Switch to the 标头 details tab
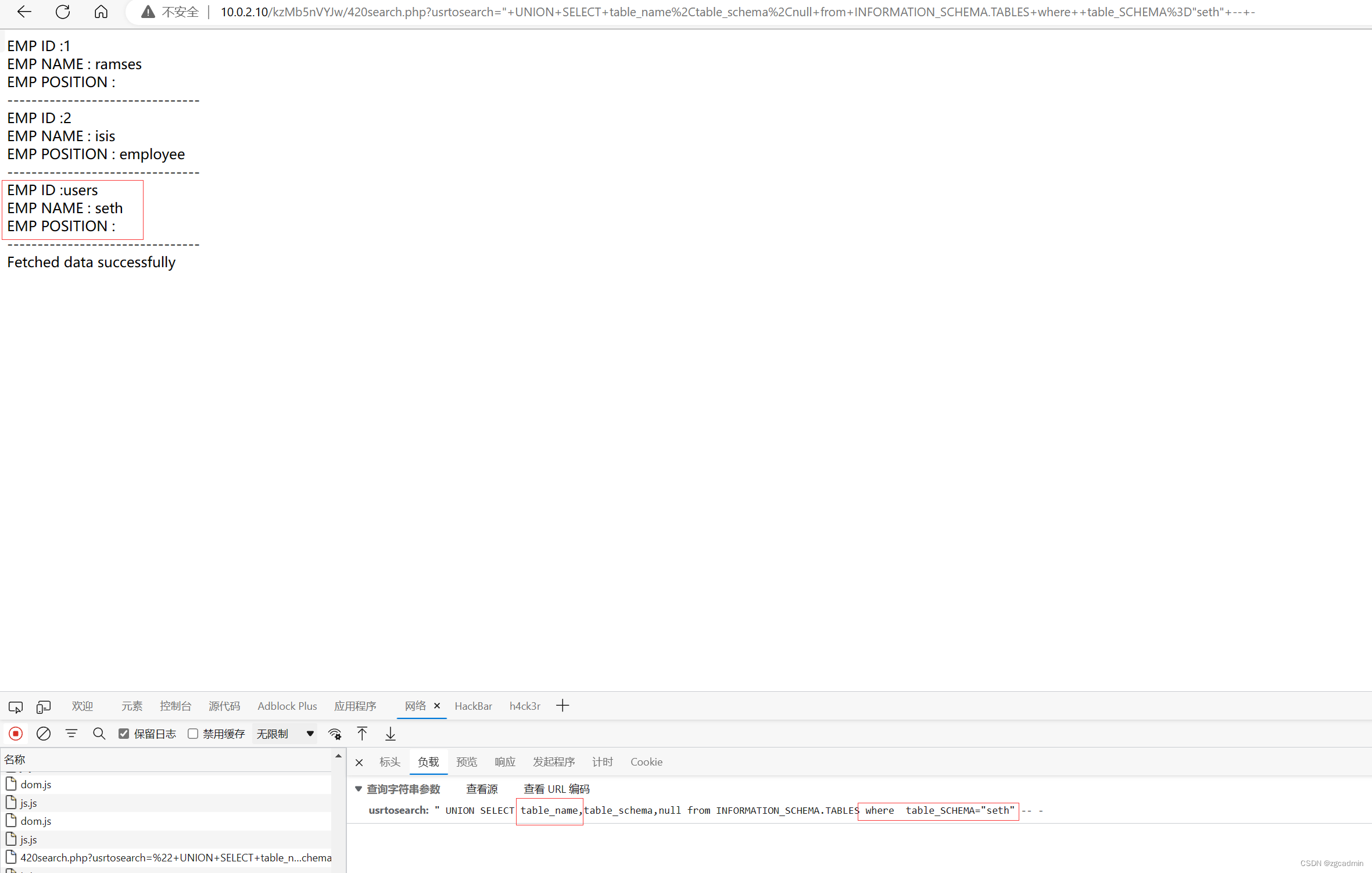Viewport: 1372px width, 873px height. [390, 761]
